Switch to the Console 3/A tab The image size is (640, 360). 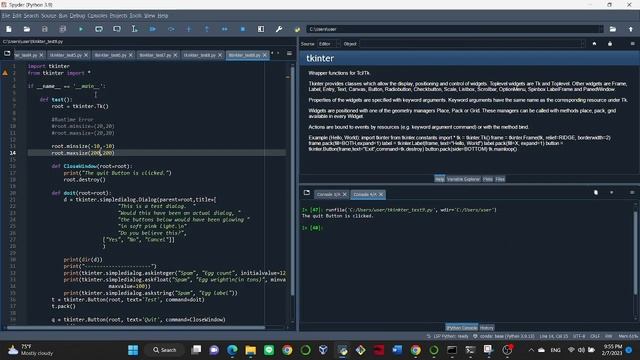tap(328, 194)
